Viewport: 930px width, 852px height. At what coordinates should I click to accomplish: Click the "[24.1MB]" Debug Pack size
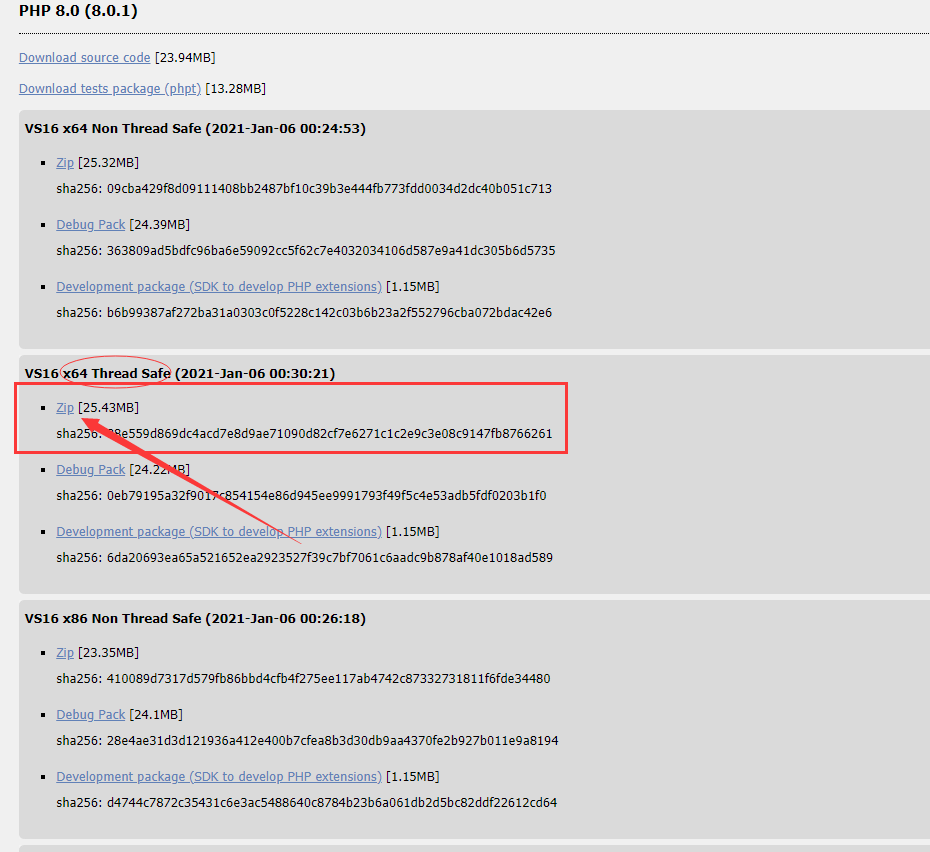point(156,715)
